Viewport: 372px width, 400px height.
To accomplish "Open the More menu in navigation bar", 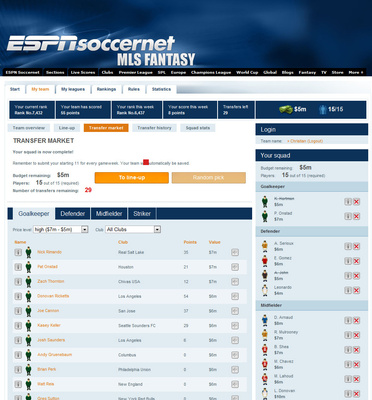I will click(356, 72).
